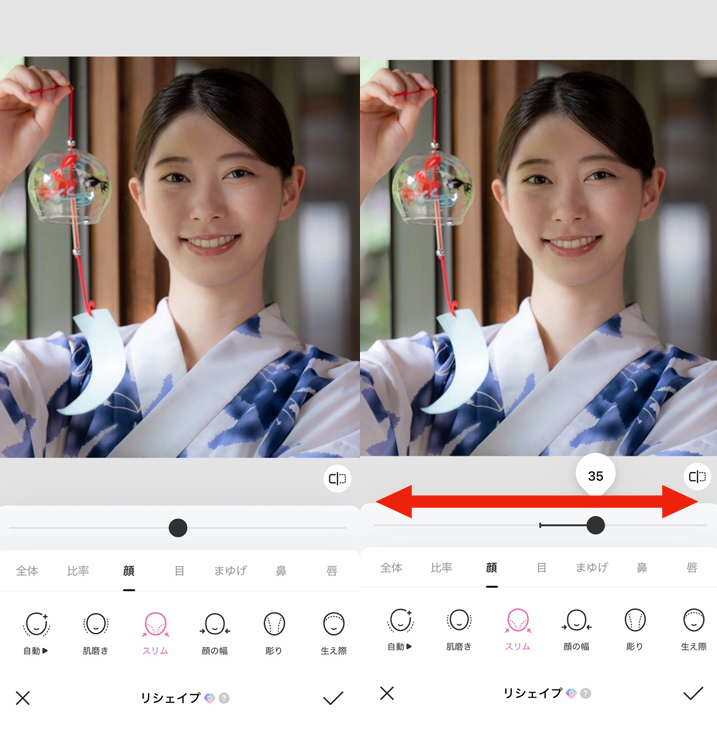
Task: Click slider handle showing 35 in right screen
Action: click(595, 525)
